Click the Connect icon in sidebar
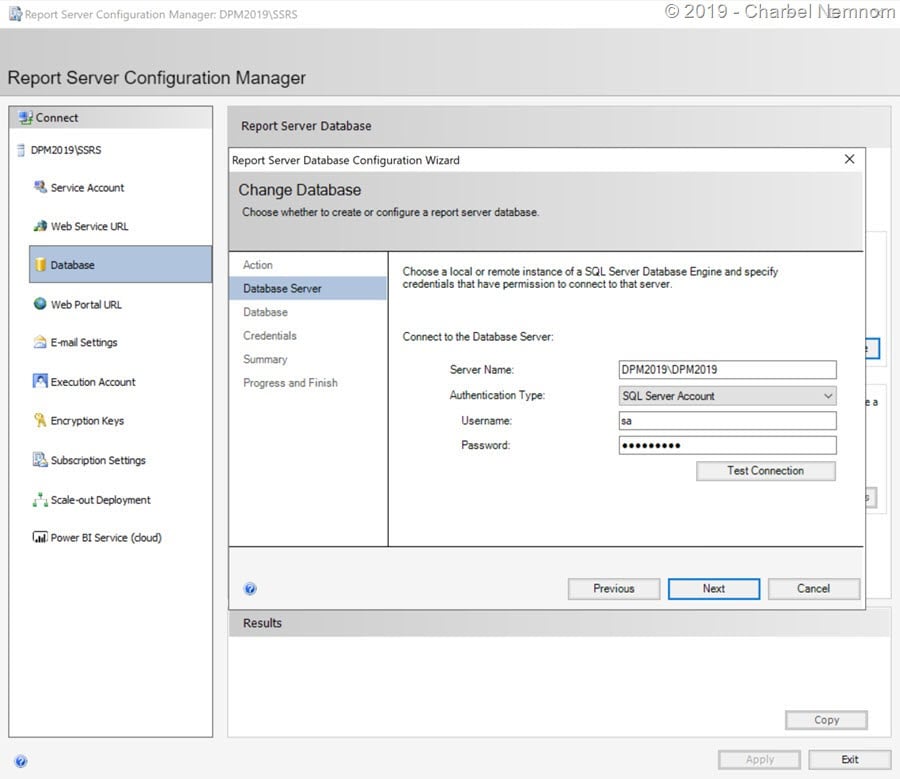 25,118
